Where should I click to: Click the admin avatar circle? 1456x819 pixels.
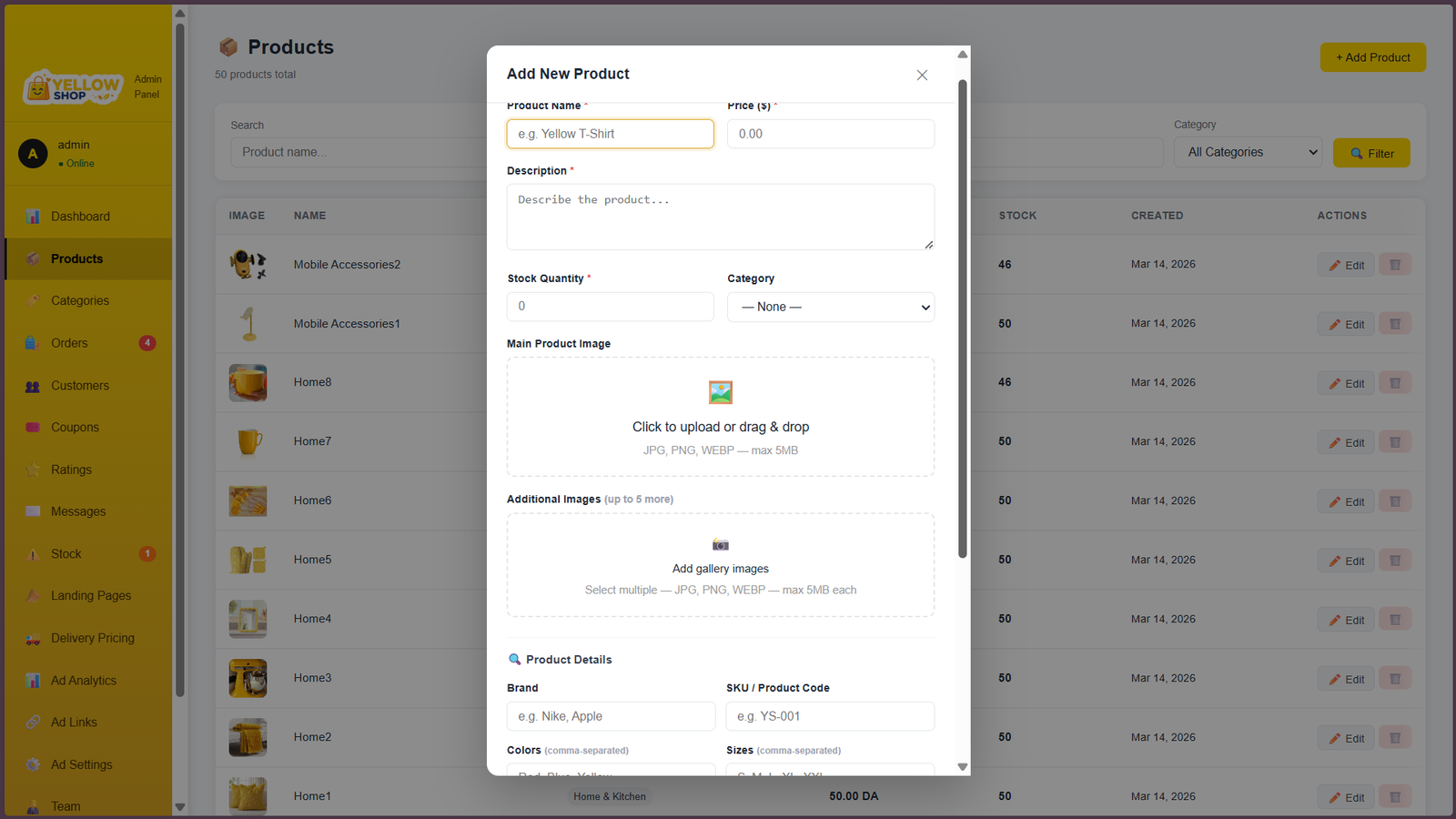coord(33,154)
